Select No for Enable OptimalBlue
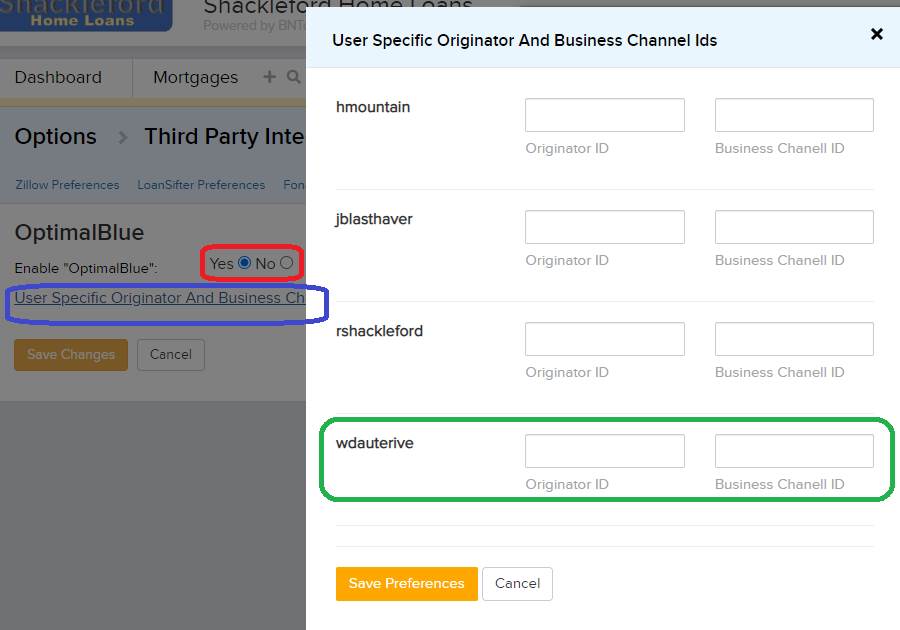Screen dimensions: 900x630 pos(286,263)
